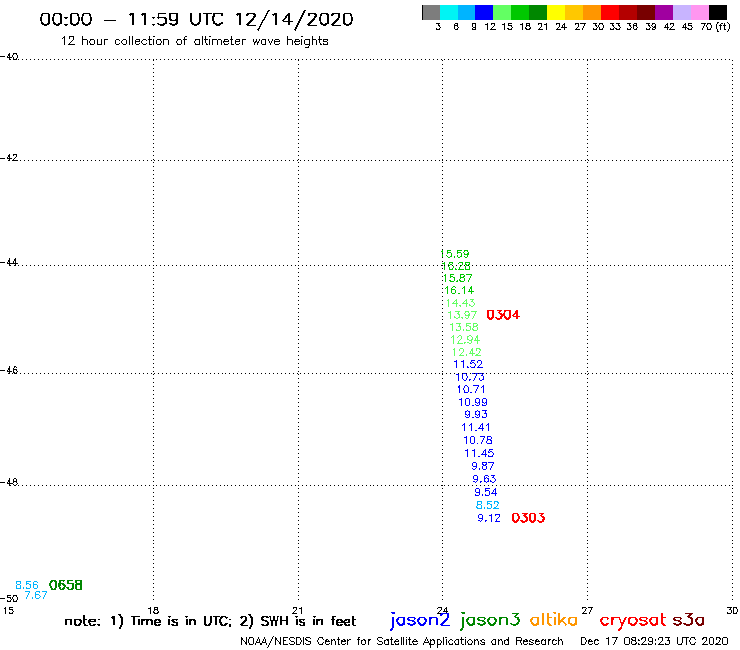740x650 pixels.
Task: Click the jason2 satellite legend label
Action: pos(420,620)
